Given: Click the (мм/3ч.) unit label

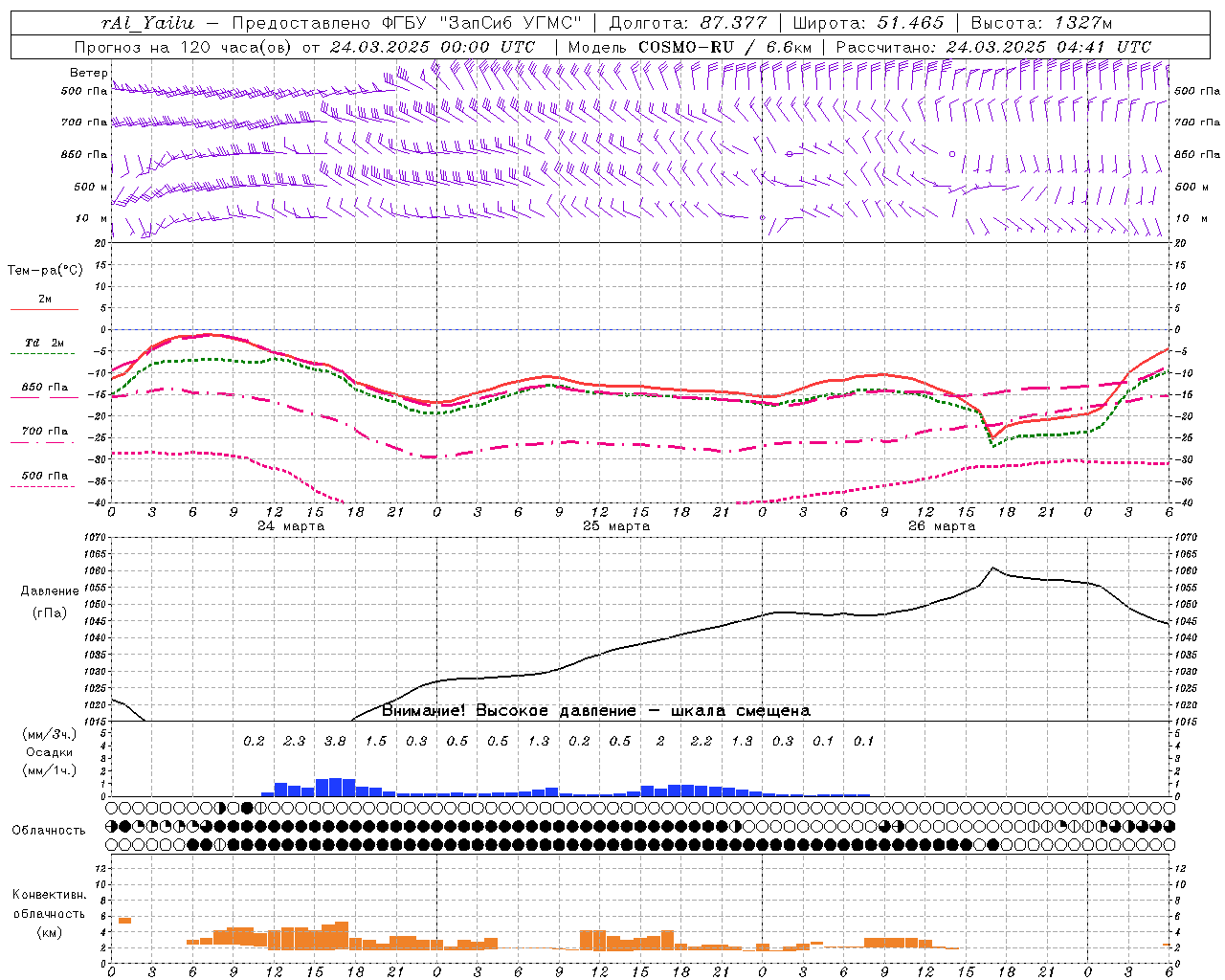Looking at the screenshot, I should tap(50, 735).
